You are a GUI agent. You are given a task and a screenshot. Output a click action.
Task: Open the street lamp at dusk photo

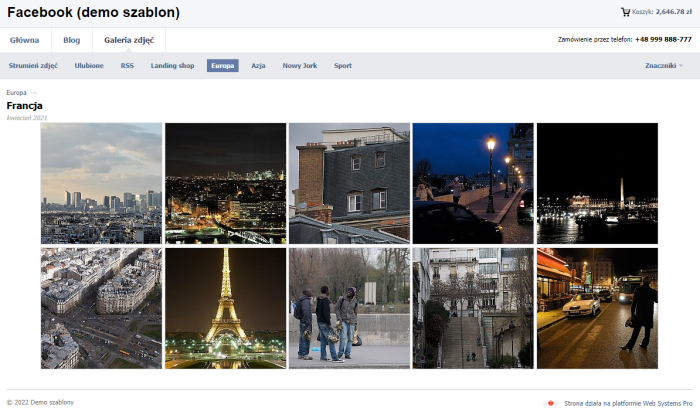point(473,183)
